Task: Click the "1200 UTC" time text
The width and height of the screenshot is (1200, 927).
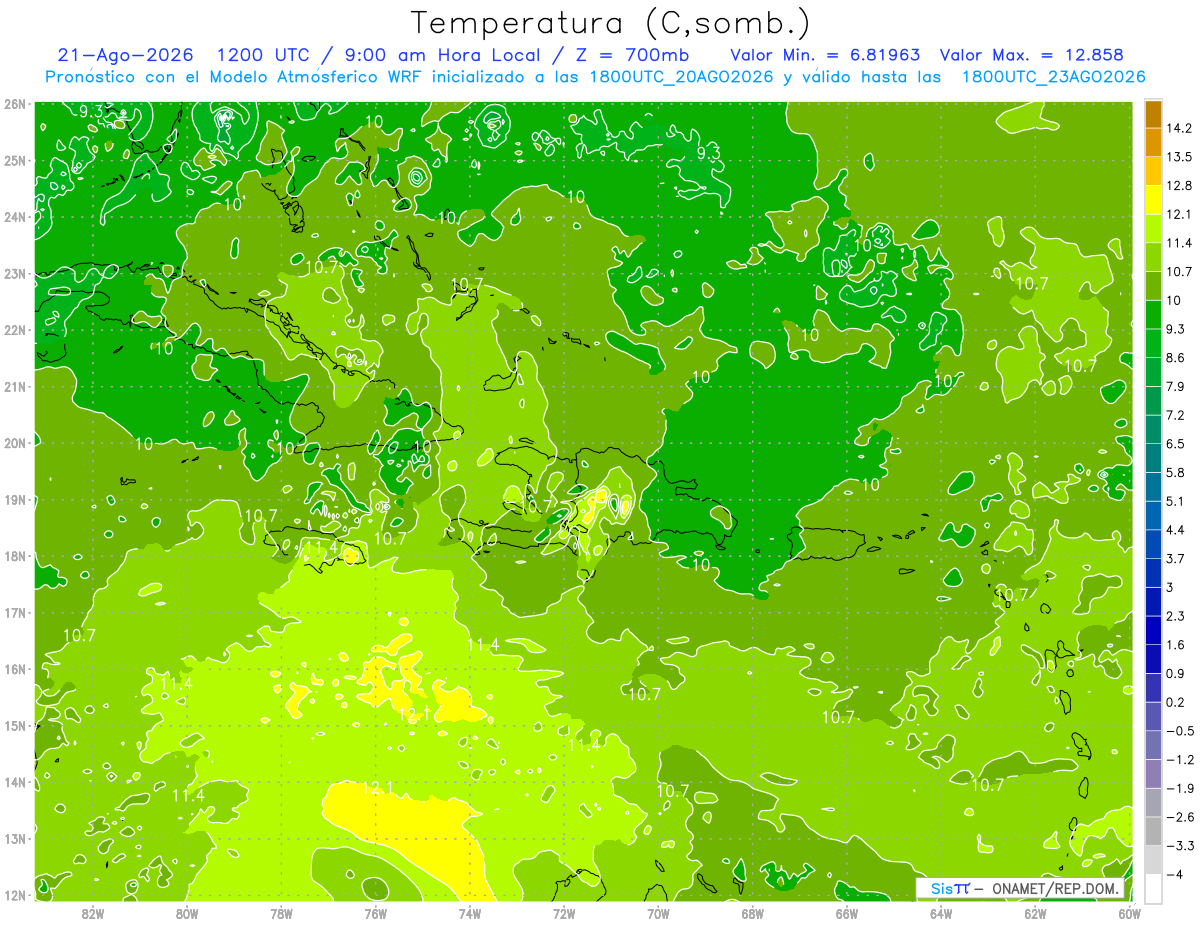Action: click(262, 56)
